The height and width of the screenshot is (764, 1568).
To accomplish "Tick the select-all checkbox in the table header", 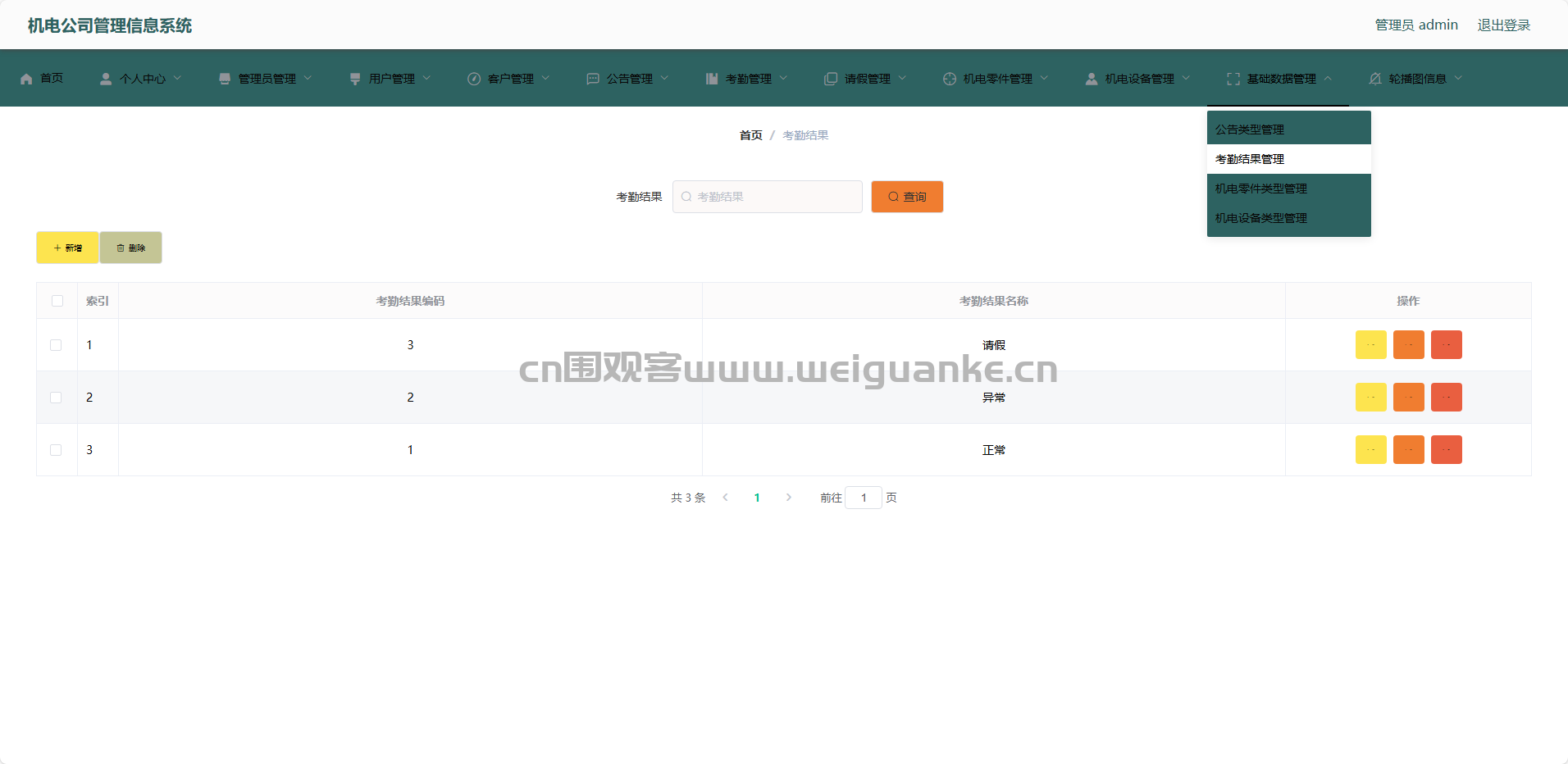I will (x=57, y=301).
